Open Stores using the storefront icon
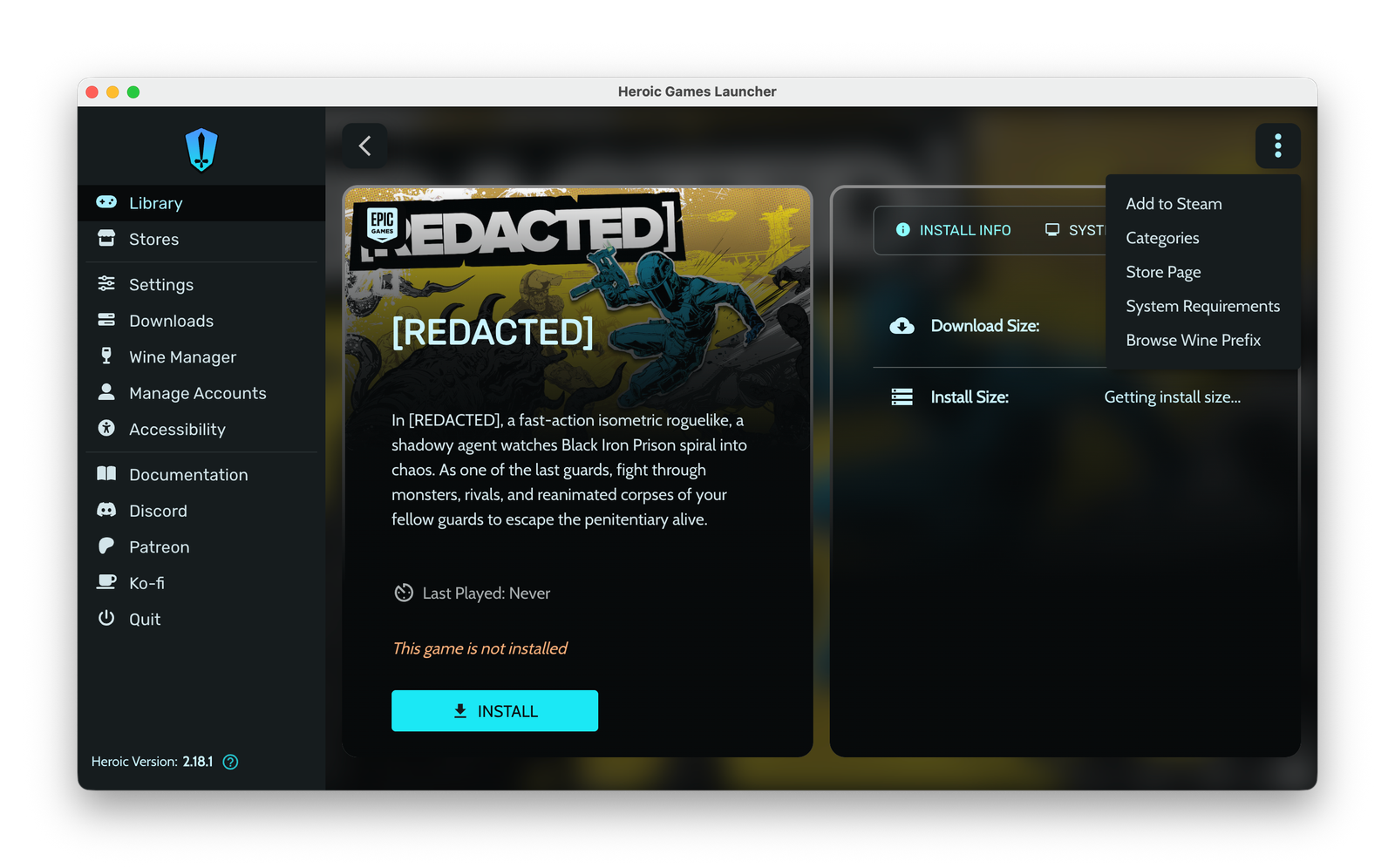Viewport: 1395px width, 868px height. pyautogui.click(x=106, y=239)
